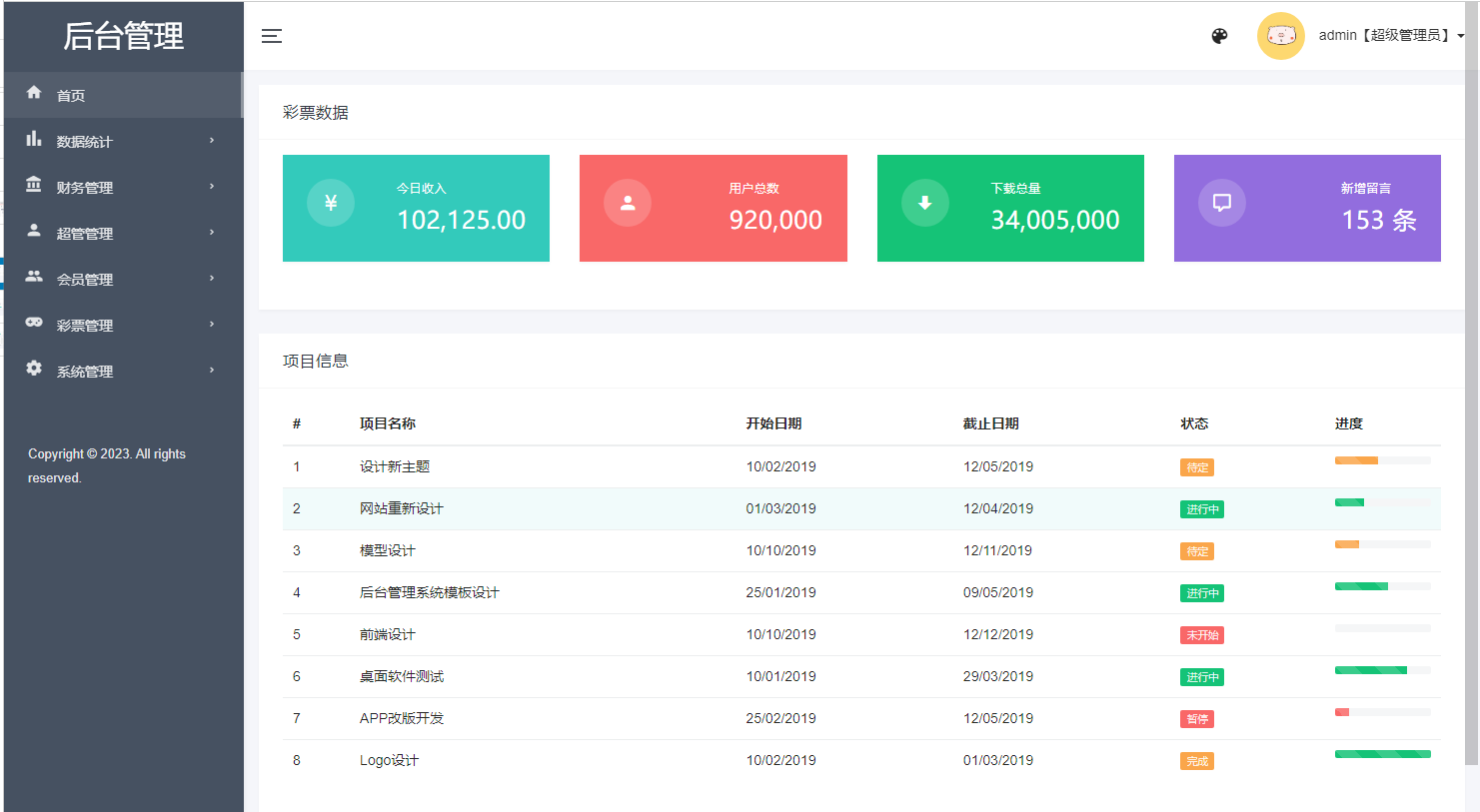1480x812 pixels.
Task: Select the 超管管理 menu item
Action: point(85,234)
